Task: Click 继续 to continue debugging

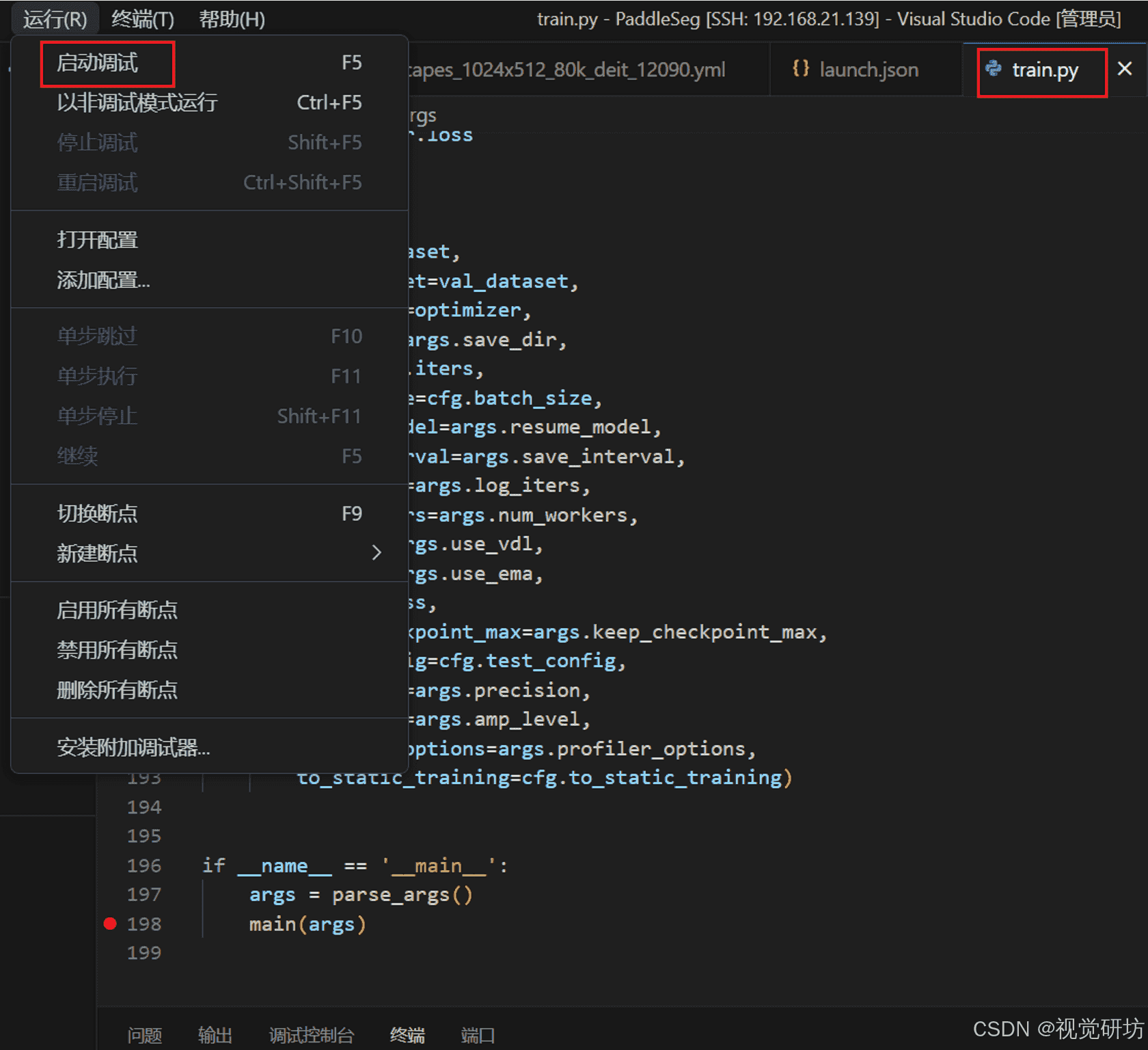Action: pos(77,456)
